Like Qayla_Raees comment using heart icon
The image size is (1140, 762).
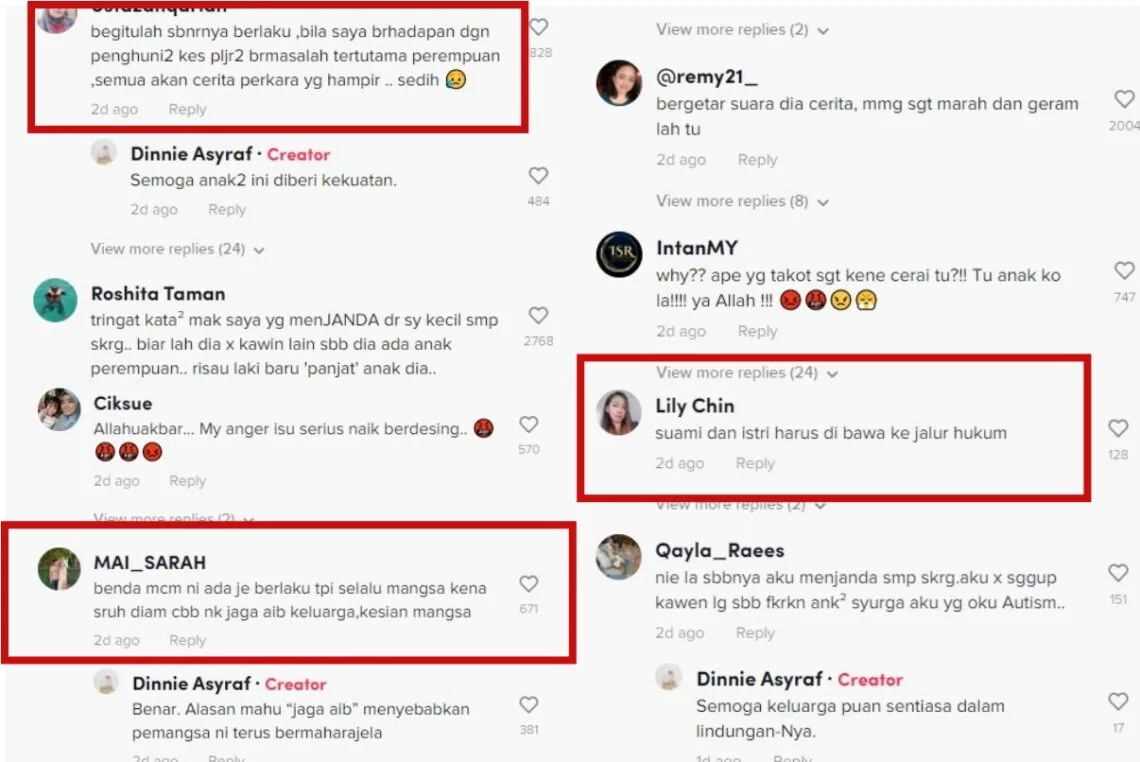[x=1118, y=573]
